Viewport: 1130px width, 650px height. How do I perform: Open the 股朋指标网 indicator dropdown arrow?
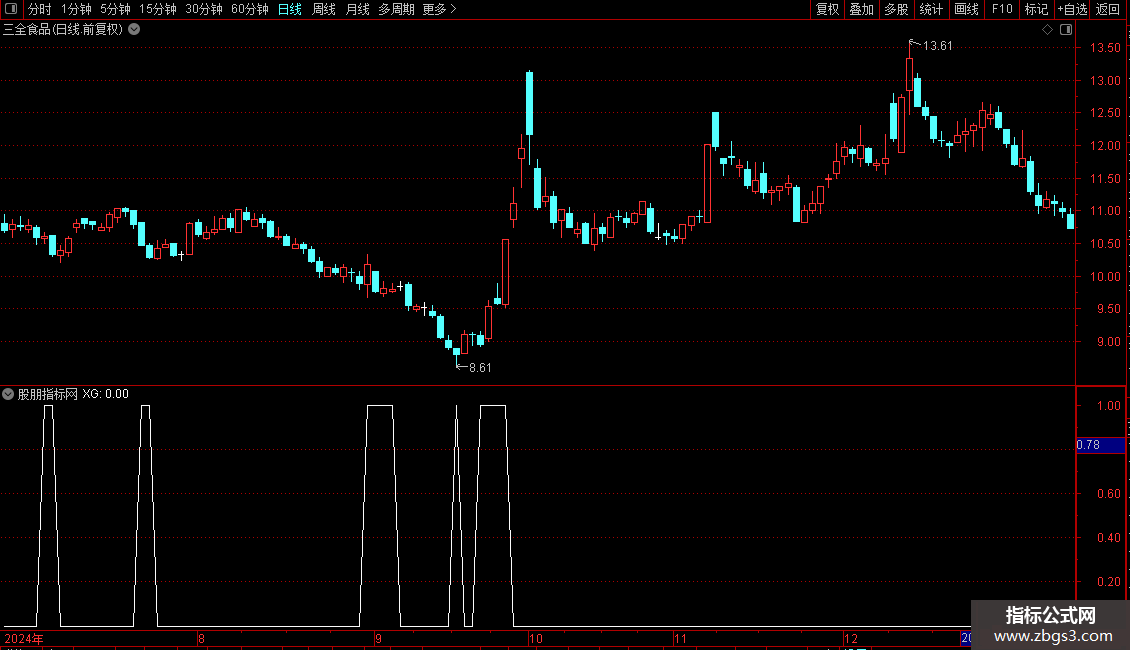[8, 394]
